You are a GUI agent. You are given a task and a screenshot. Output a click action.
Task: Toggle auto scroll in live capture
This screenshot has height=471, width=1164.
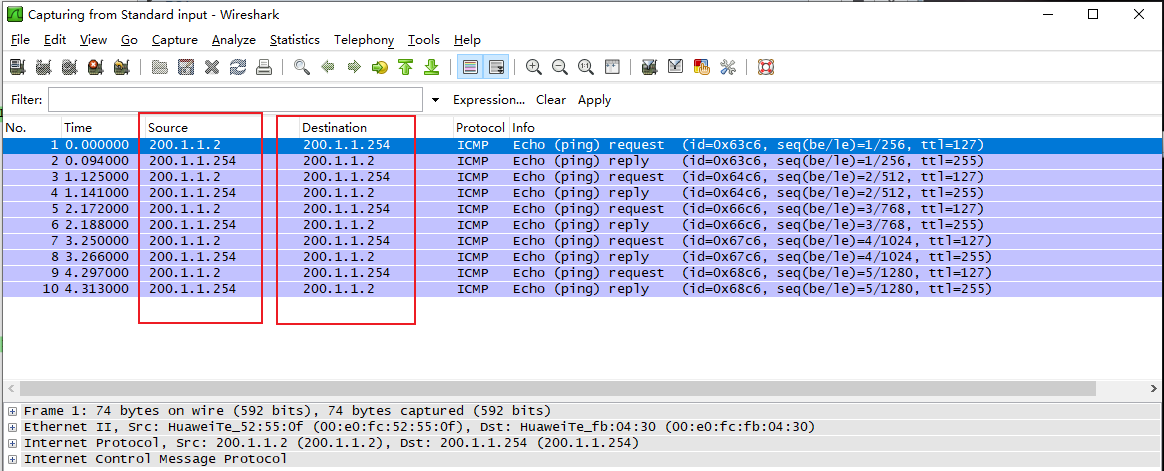coord(496,68)
